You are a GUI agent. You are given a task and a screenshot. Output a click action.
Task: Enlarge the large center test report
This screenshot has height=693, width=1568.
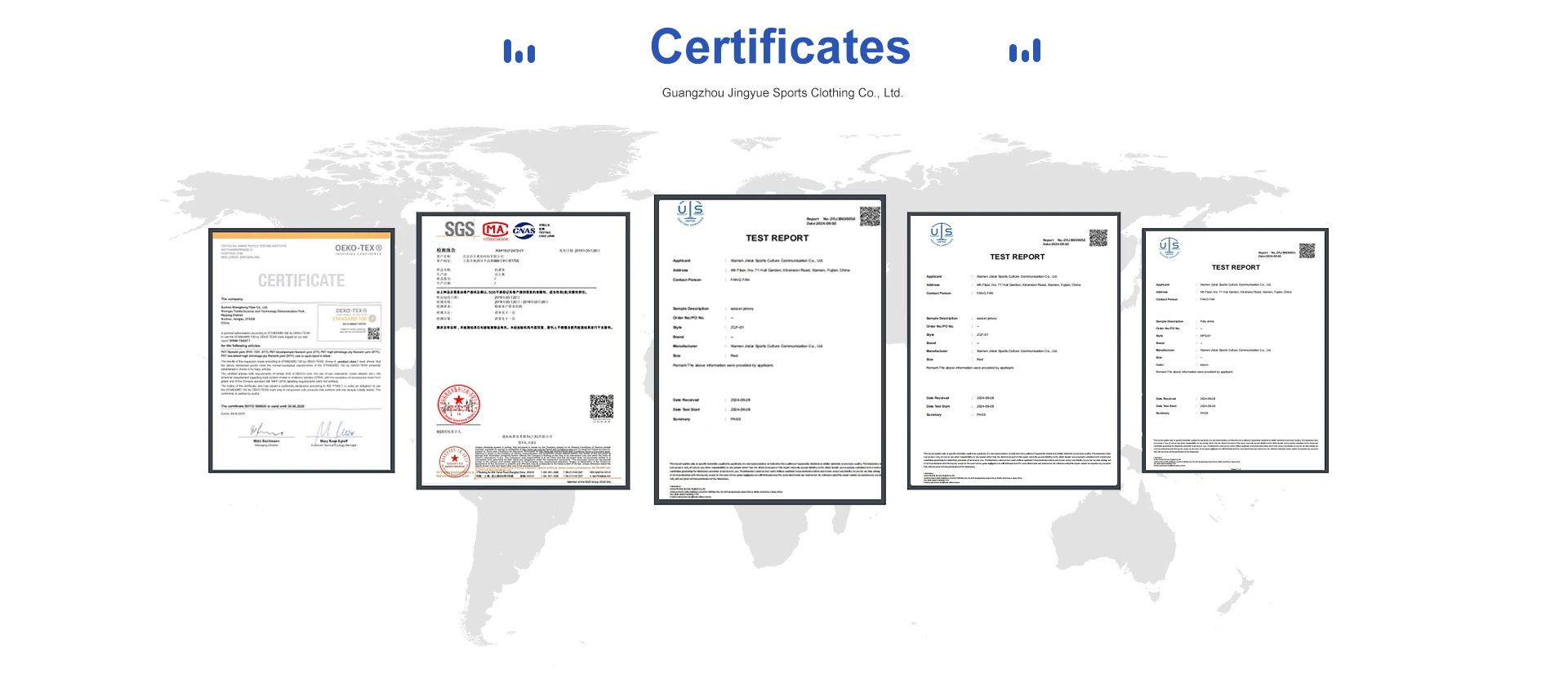pos(769,350)
